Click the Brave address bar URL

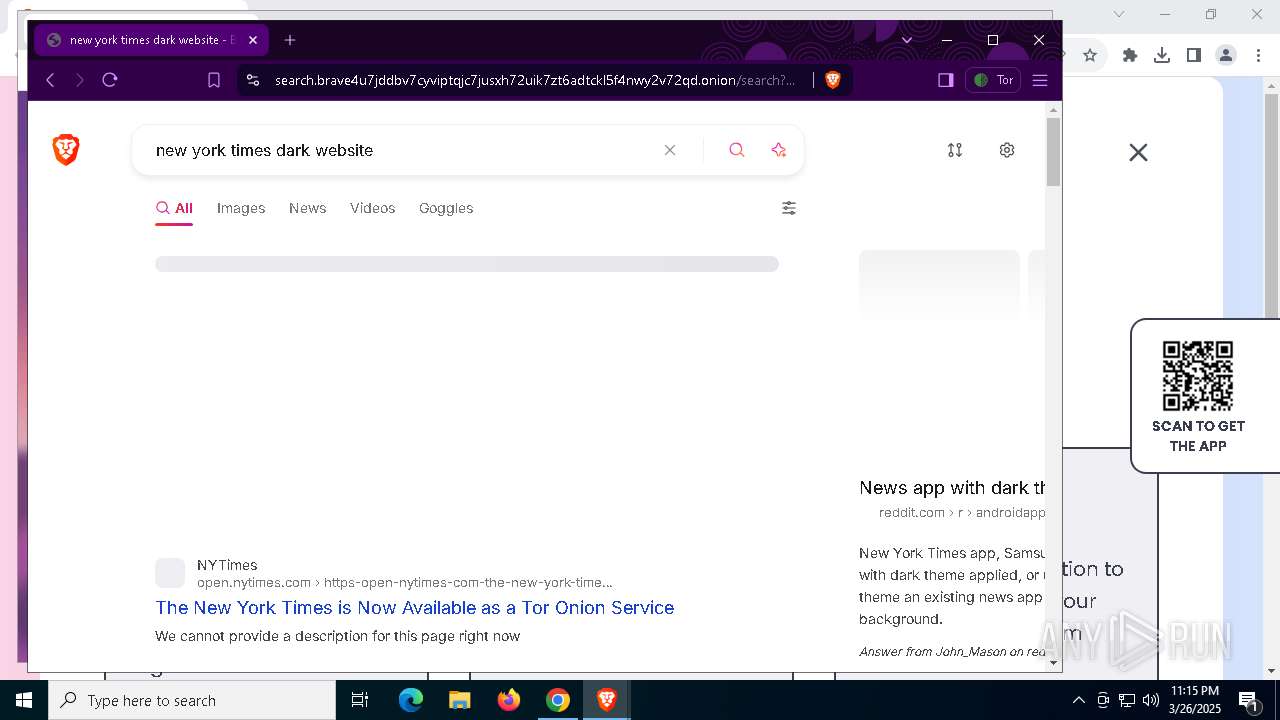535,80
